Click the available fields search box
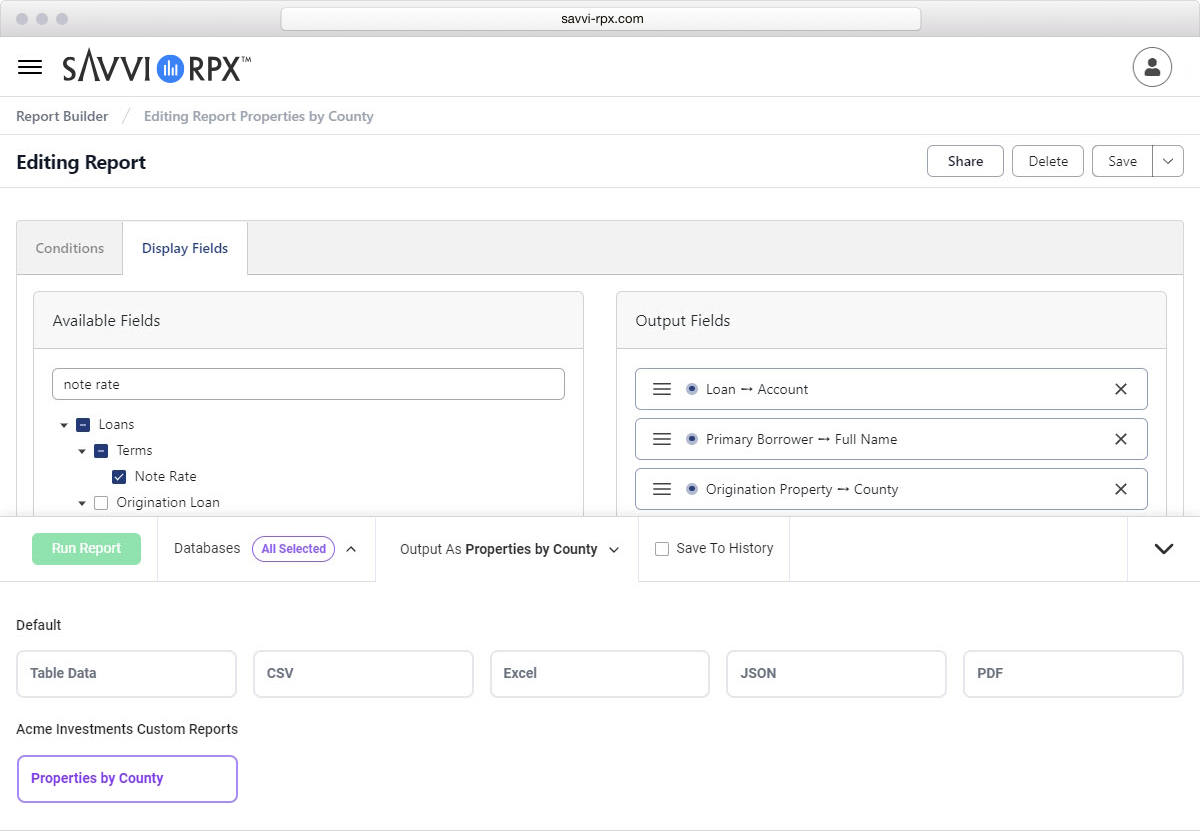 (308, 384)
